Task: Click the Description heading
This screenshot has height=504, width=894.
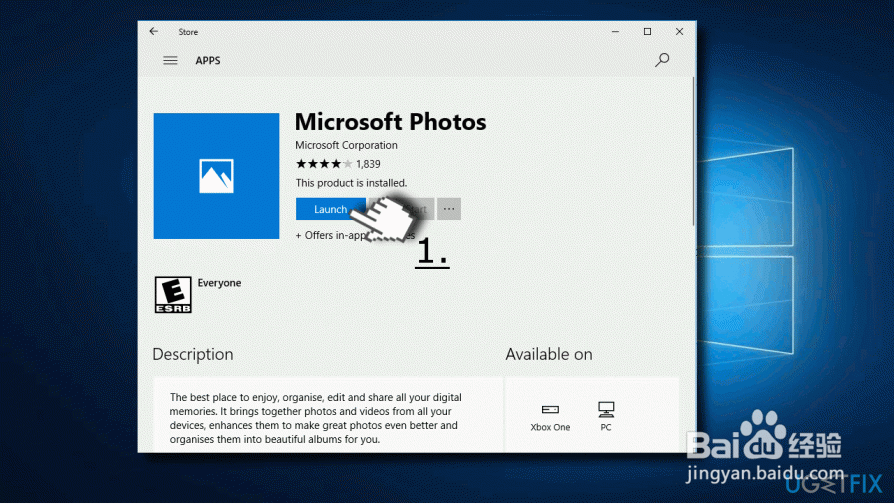Action: coord(193,355)
